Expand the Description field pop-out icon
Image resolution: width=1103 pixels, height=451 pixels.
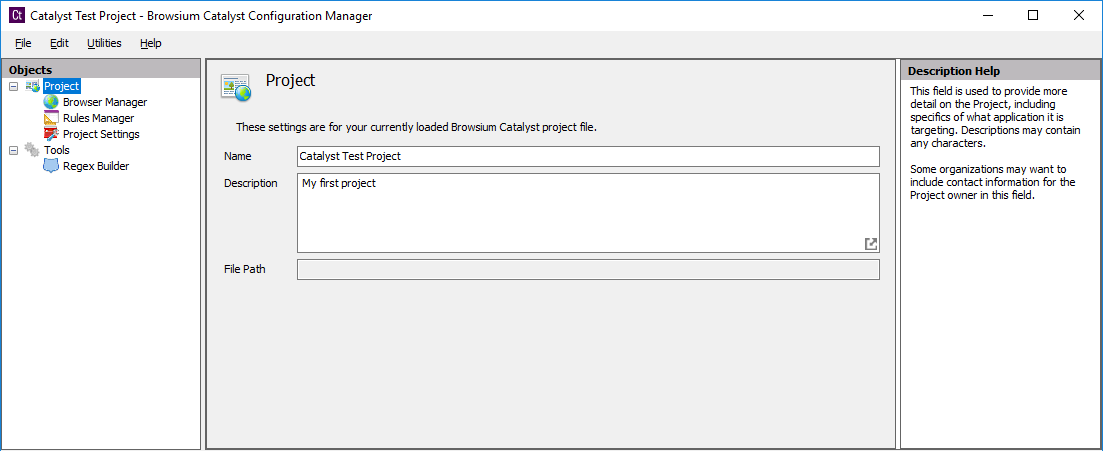pos(871,244)
